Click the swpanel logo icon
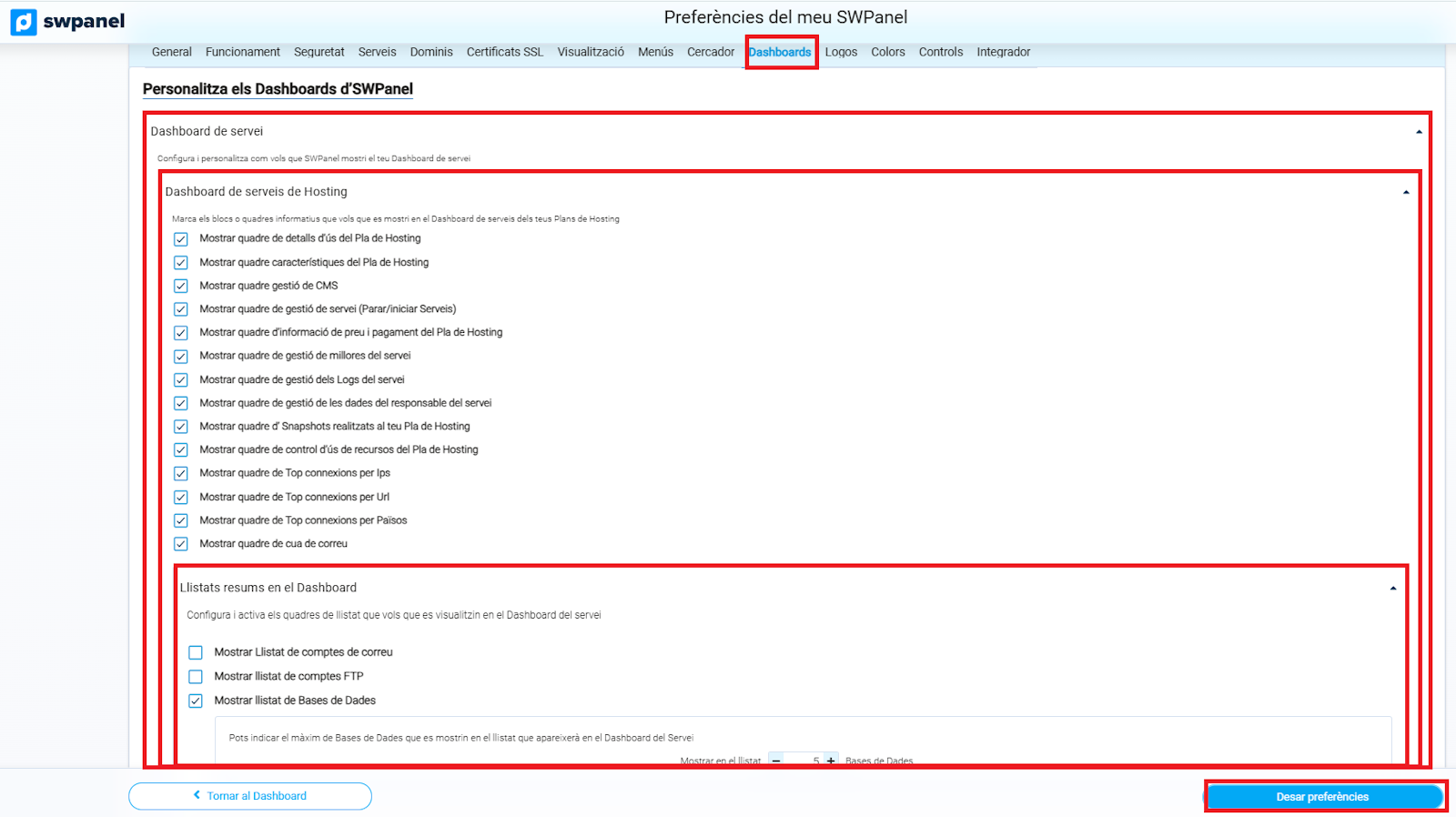The height and width of the screenshot is (817, 1456). coord(25,22)
